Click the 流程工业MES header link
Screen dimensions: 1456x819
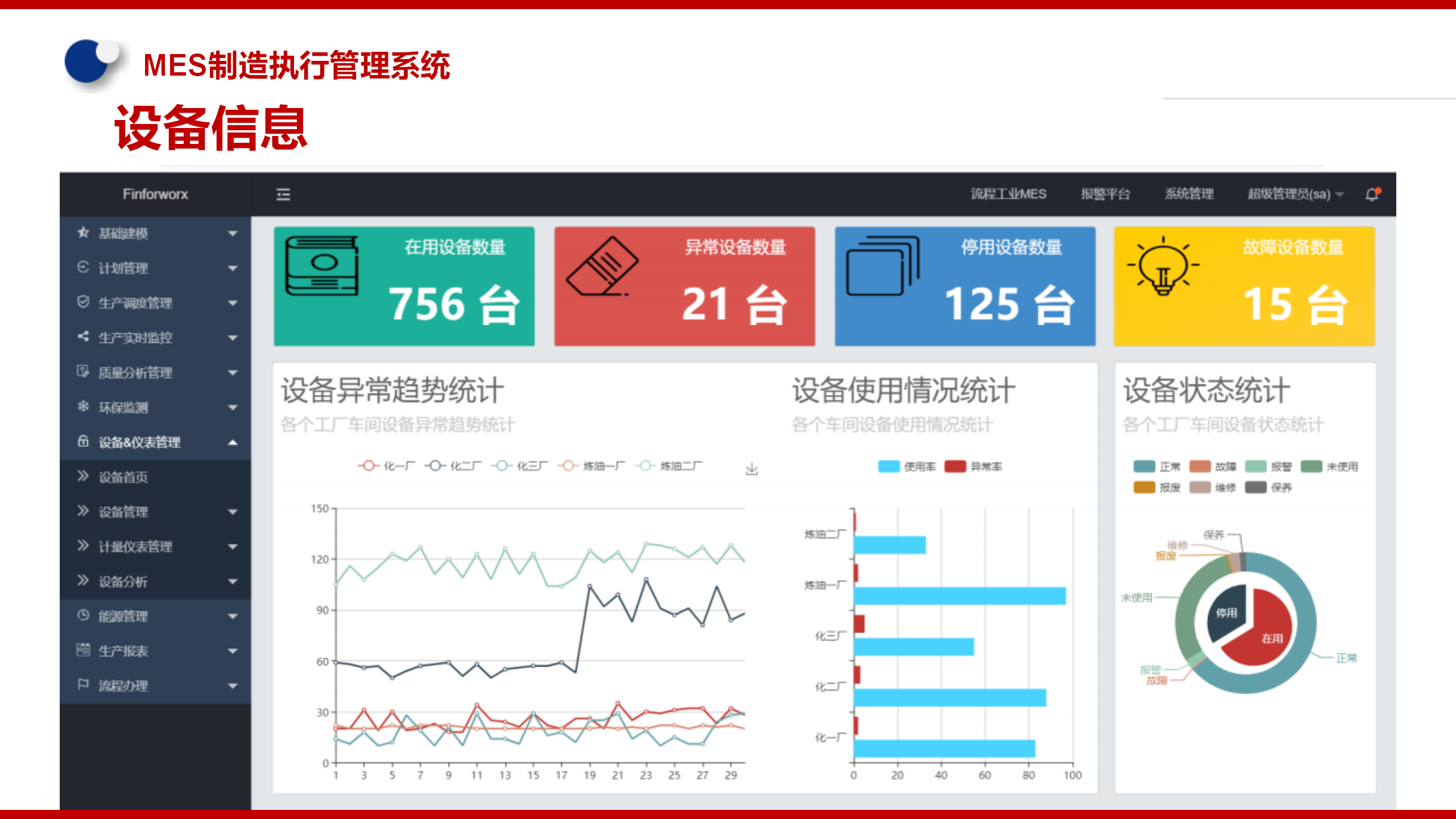(1008, 195)
